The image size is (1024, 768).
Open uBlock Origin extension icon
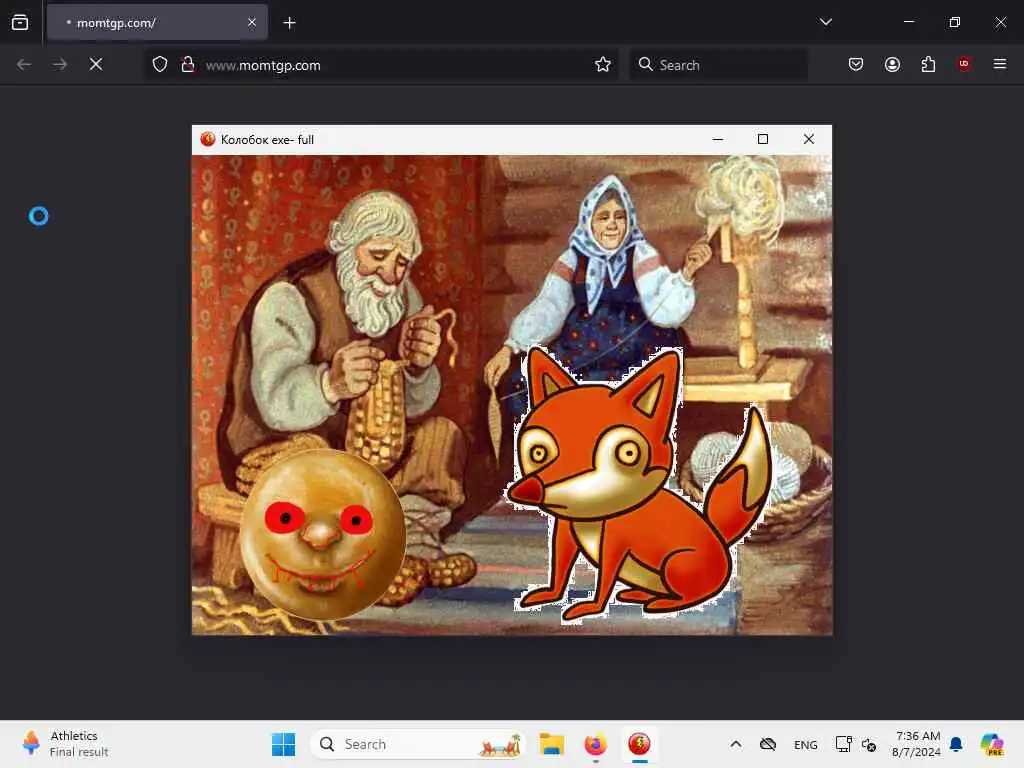964,63
